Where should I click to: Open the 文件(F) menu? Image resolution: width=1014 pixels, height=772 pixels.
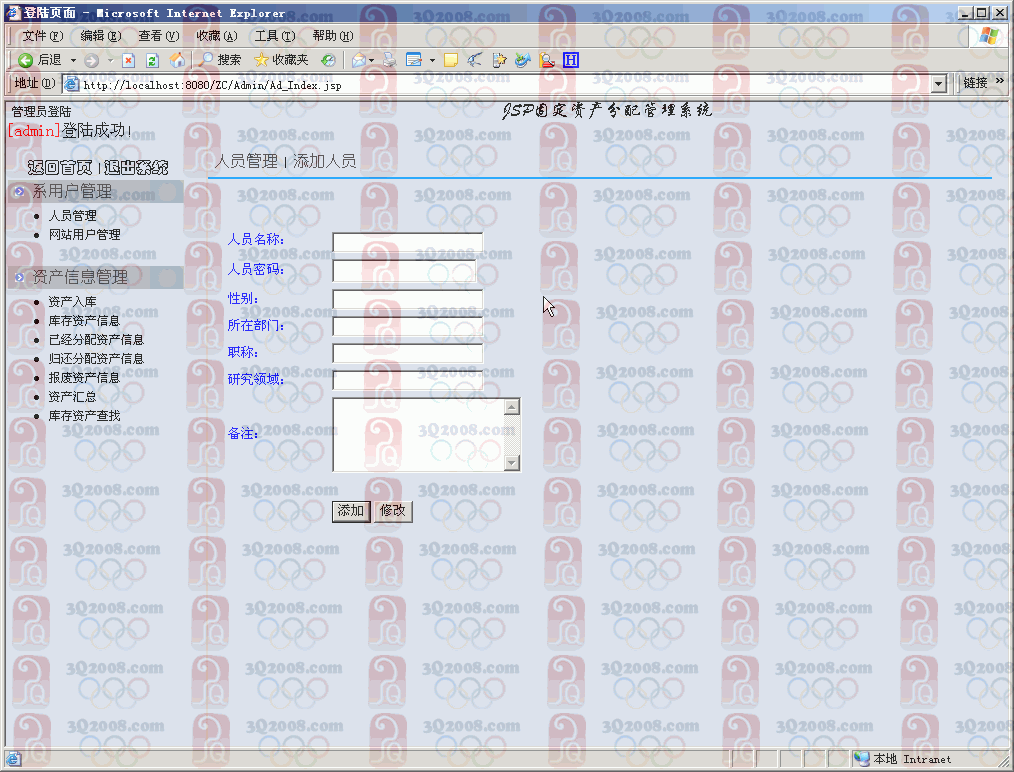tap(43, 36)
